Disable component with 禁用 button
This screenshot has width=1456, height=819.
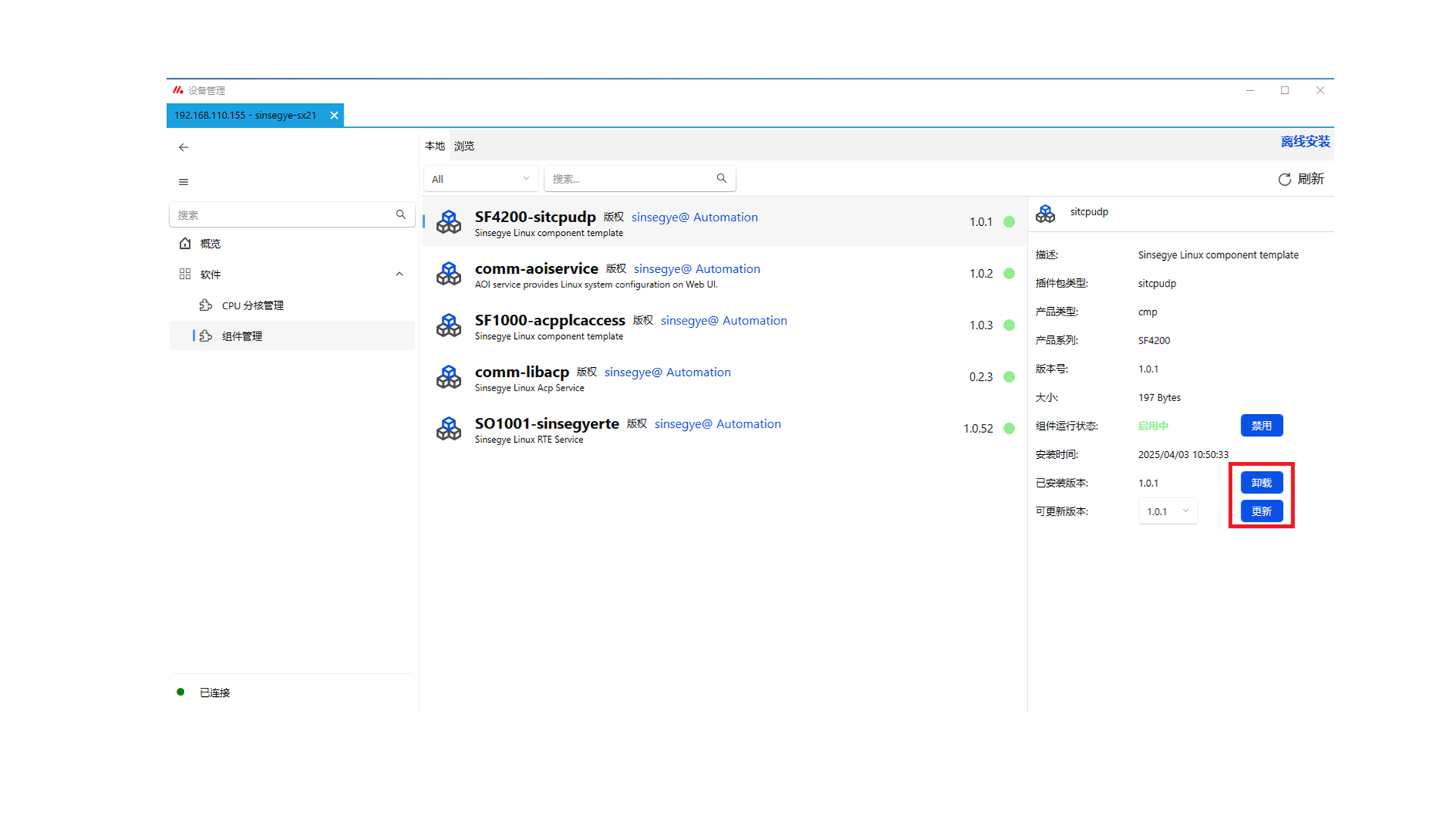[x=1261, y=425]
